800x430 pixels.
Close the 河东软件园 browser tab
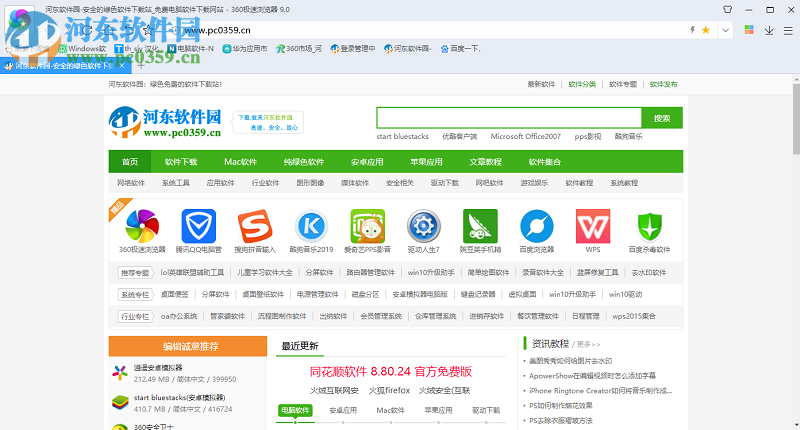click(x=121, y=66)
